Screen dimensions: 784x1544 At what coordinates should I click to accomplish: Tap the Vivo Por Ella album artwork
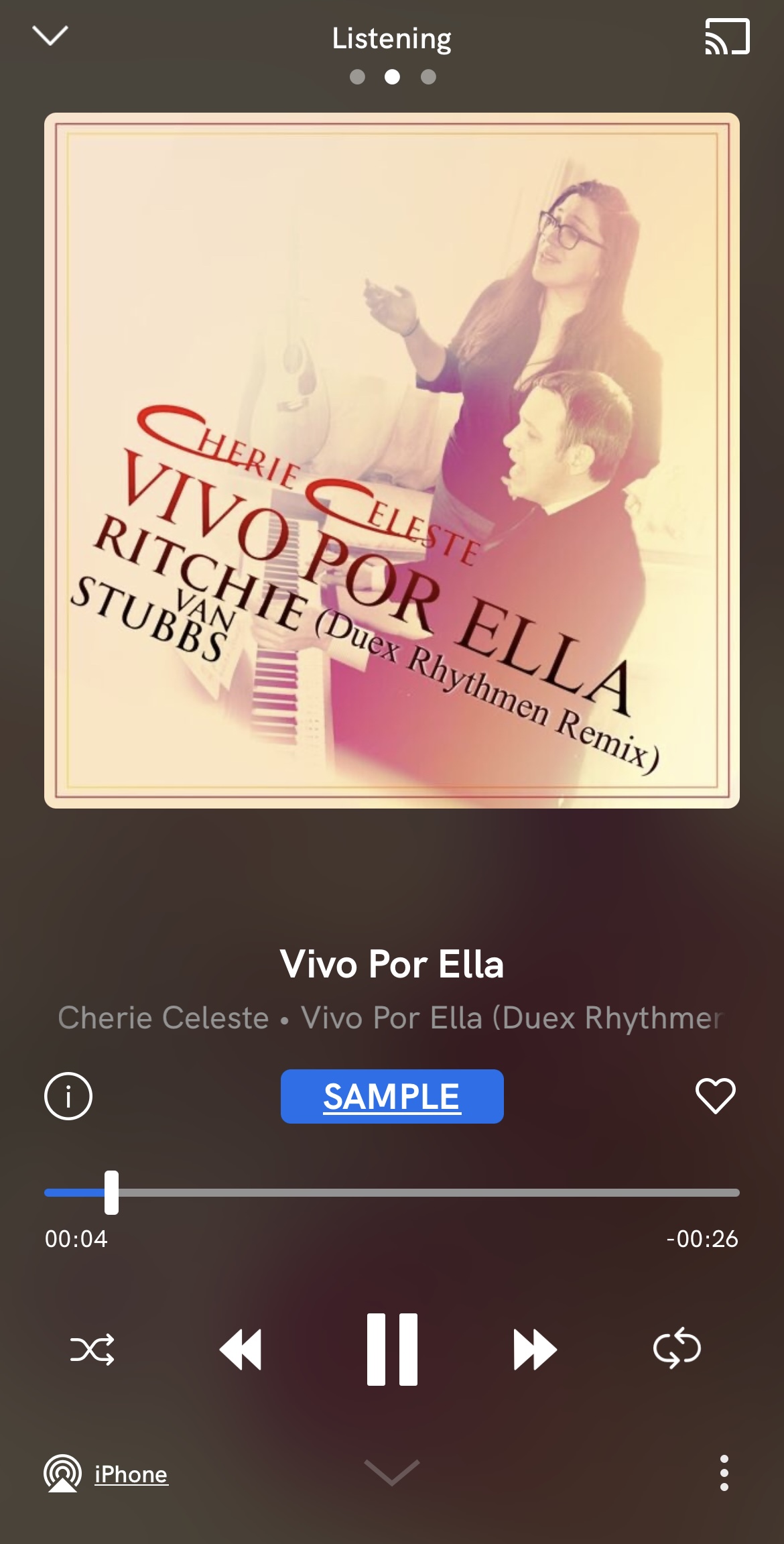[392, 461]
